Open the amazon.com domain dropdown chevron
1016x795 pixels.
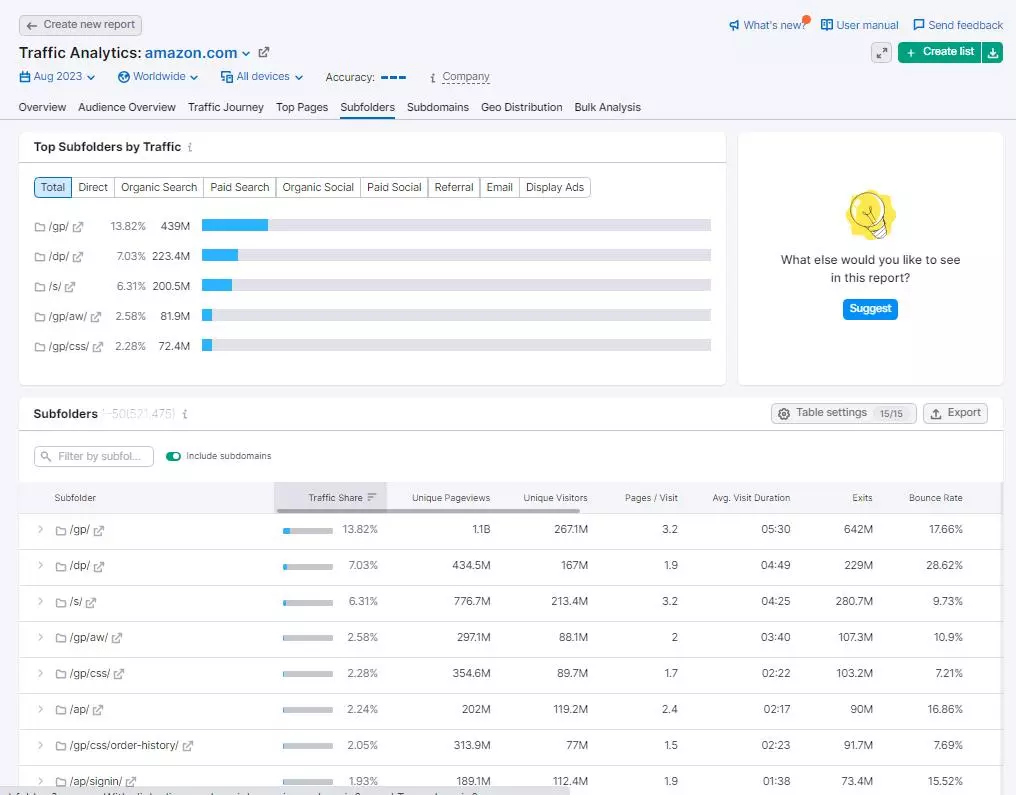[x=246, y=54]
